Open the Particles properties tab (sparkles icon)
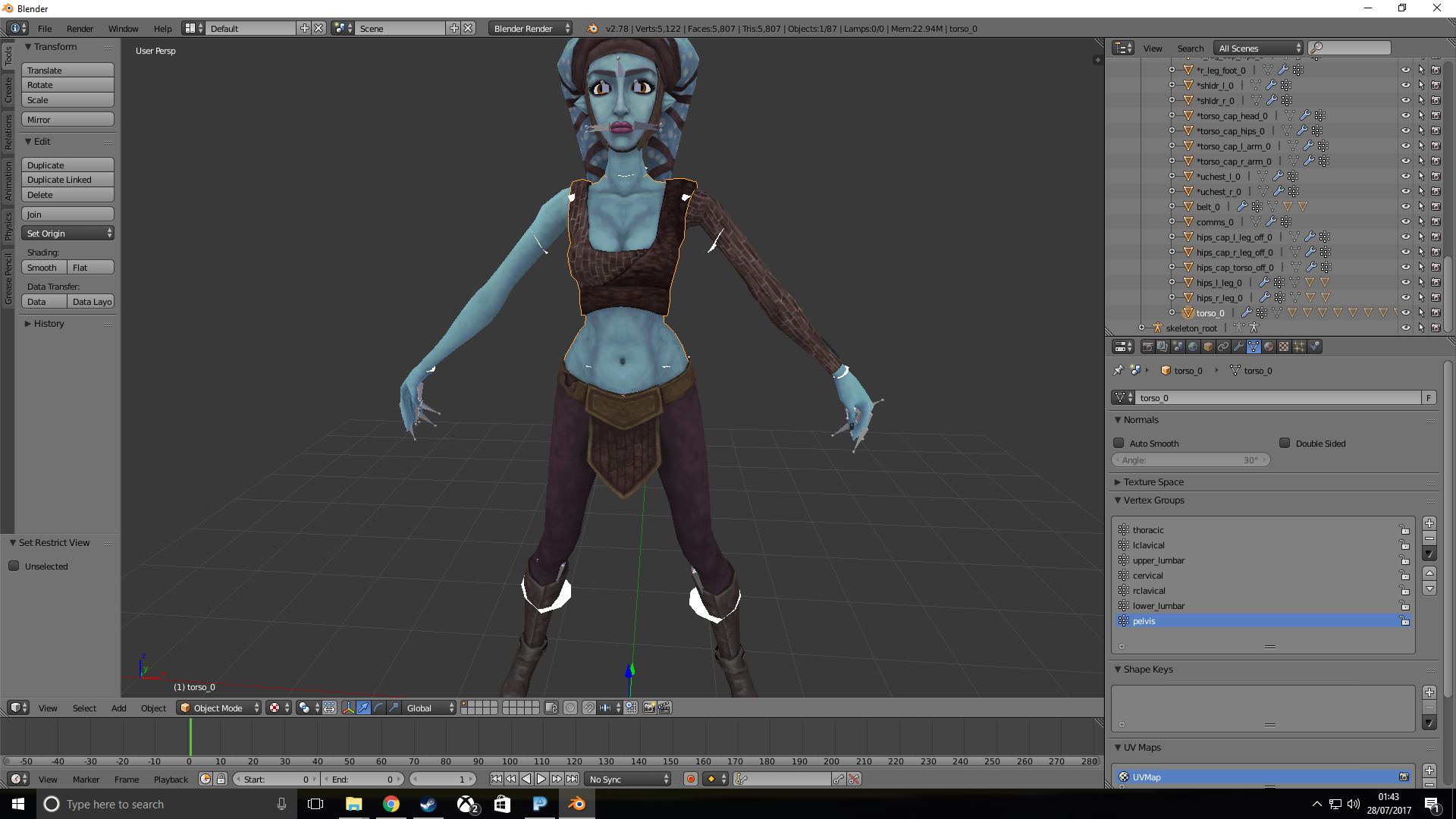This screenshot has height=819, width=1456. point(1299,347)
